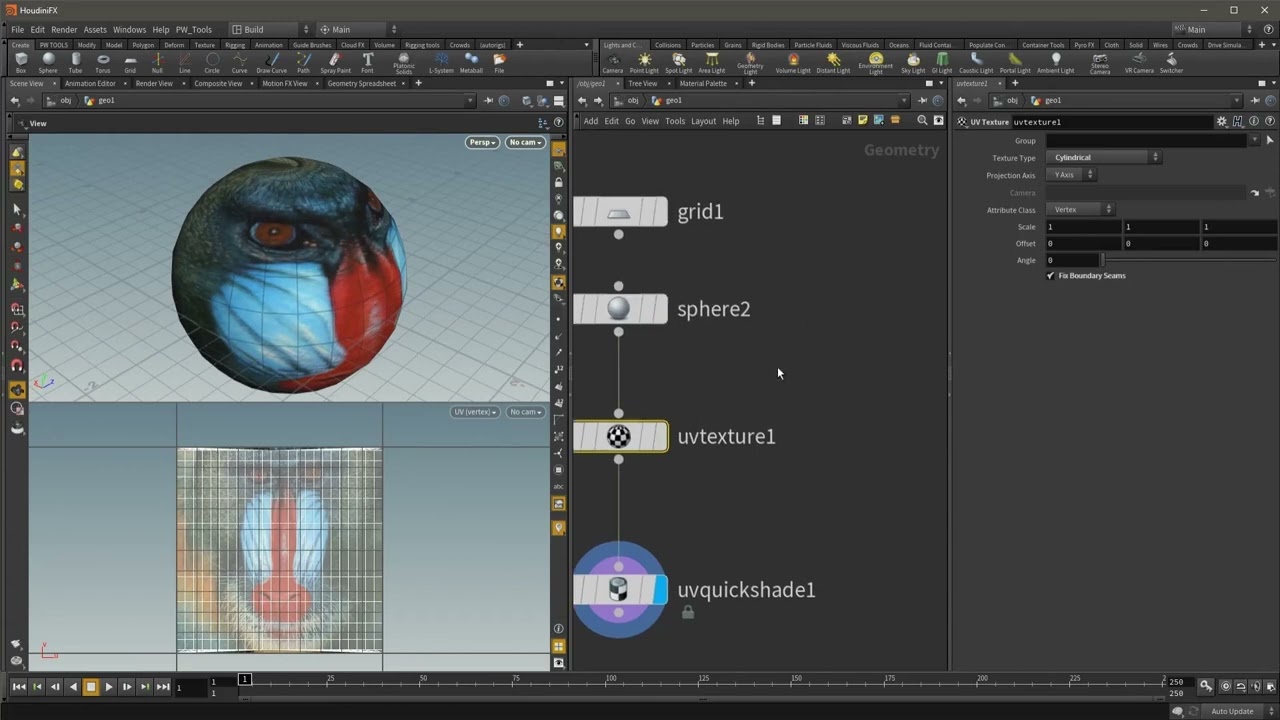Add a VR Camera from the shelf
Image resolution: width=1280 pixels, height=720 pixels.
tap(1139, 63)
